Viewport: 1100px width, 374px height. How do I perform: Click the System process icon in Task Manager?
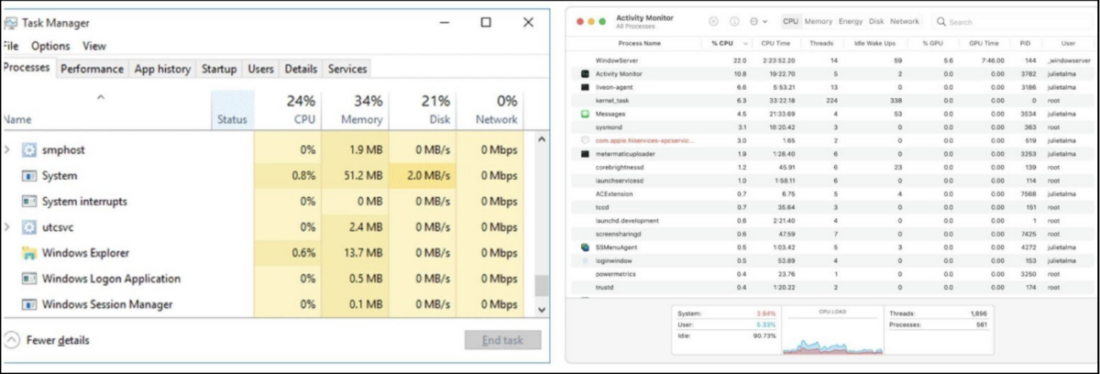pos(29,175)
